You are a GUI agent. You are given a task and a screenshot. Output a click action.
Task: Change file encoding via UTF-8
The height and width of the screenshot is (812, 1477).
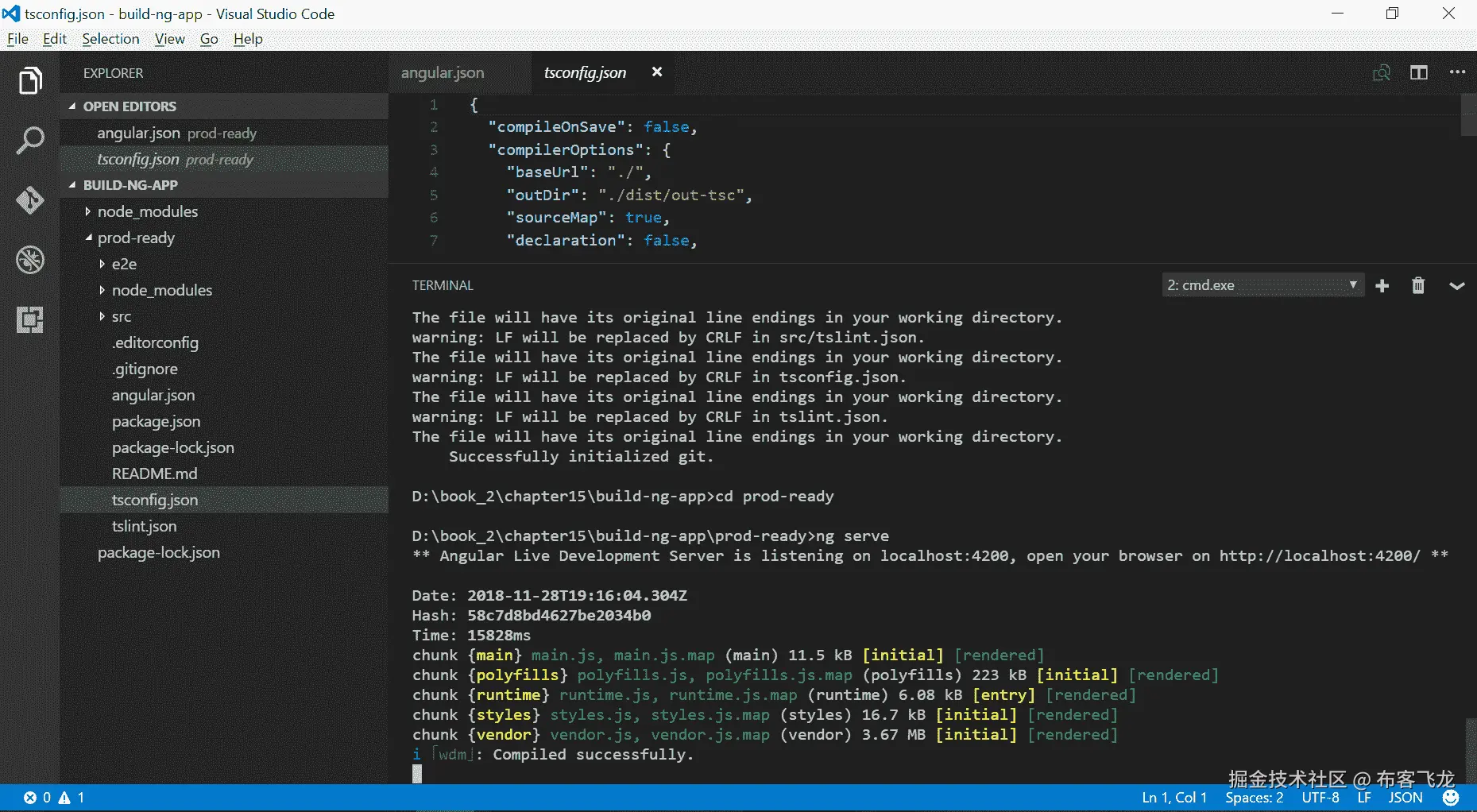tap(1320, 797)
